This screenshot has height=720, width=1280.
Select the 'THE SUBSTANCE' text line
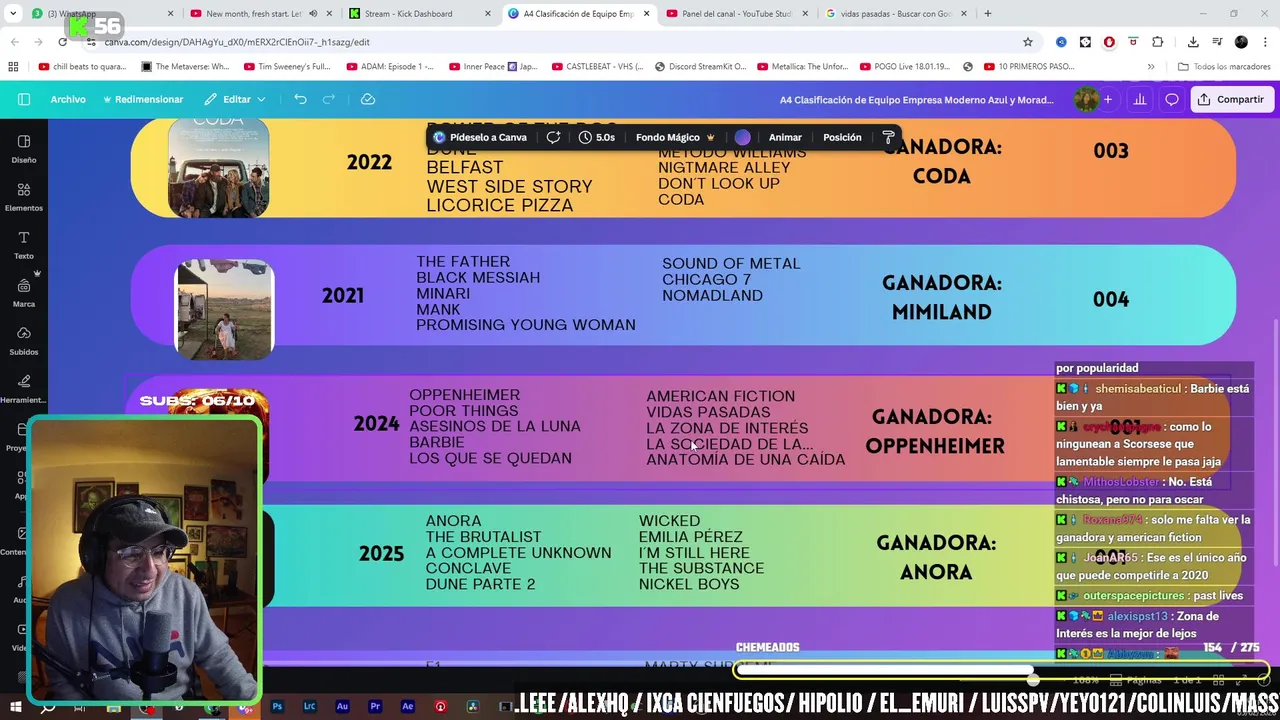pyautogui.click(x=701, y=568)
